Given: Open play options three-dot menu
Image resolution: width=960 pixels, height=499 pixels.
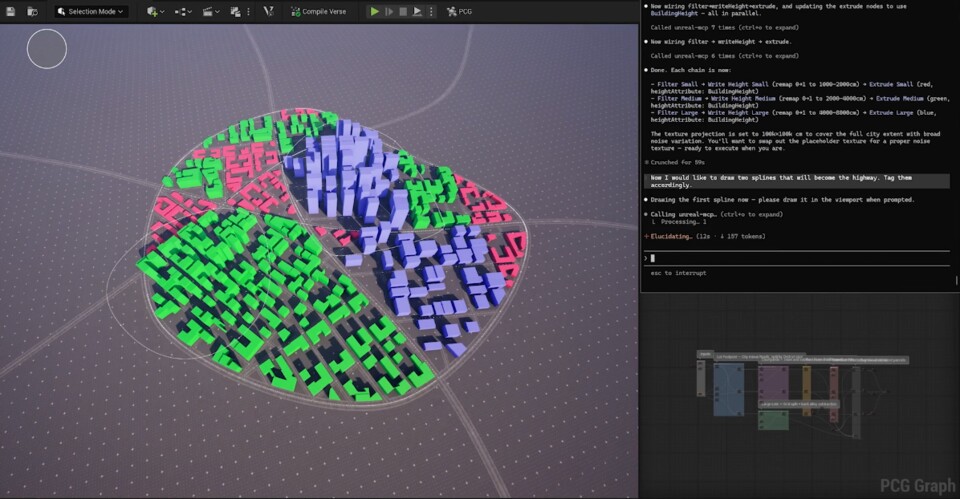Looking at the screenshot, I should pyautogui.click(x=431, y=11).
